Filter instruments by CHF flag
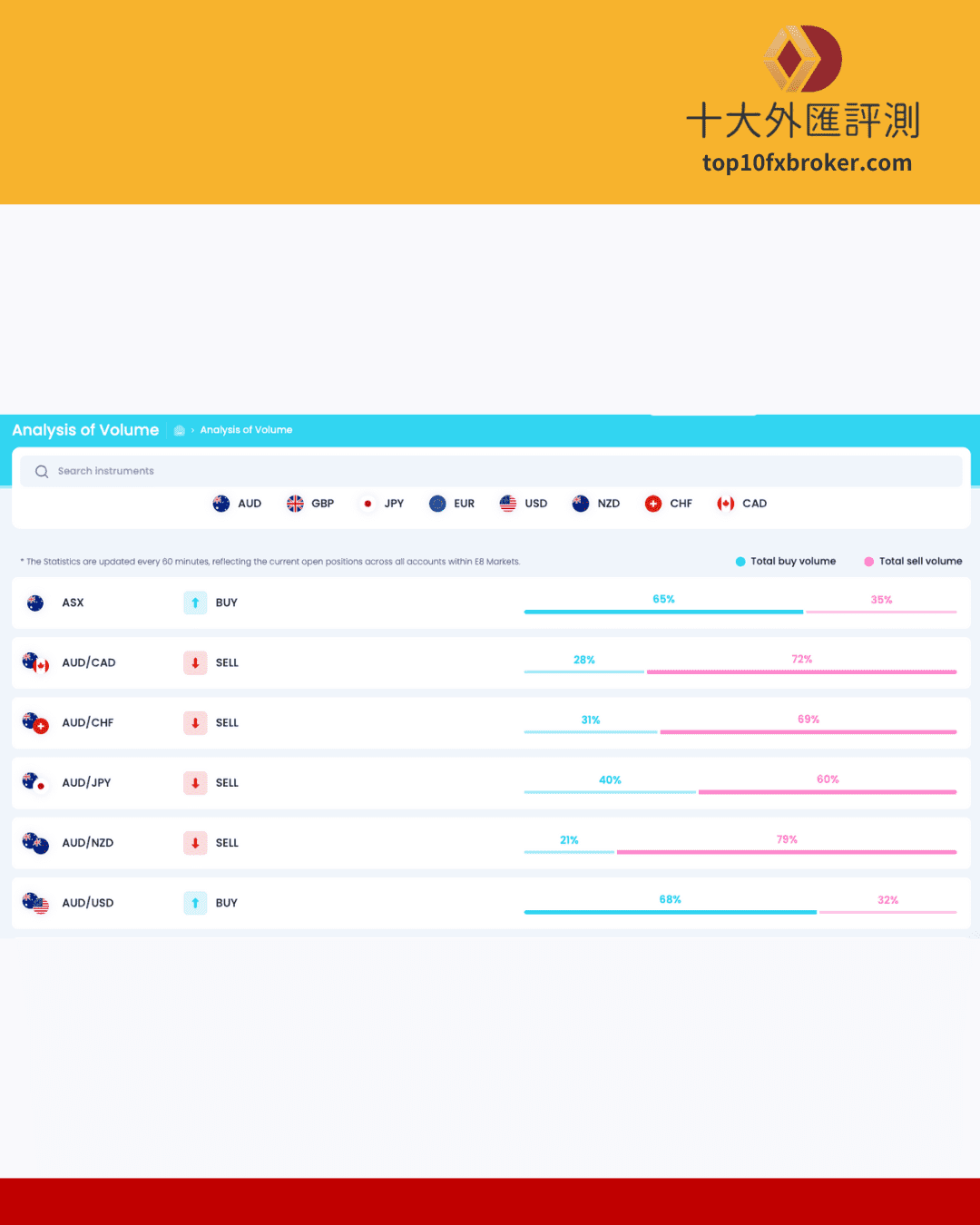This screenshot has height=1225, width=980. click(653, 504)
